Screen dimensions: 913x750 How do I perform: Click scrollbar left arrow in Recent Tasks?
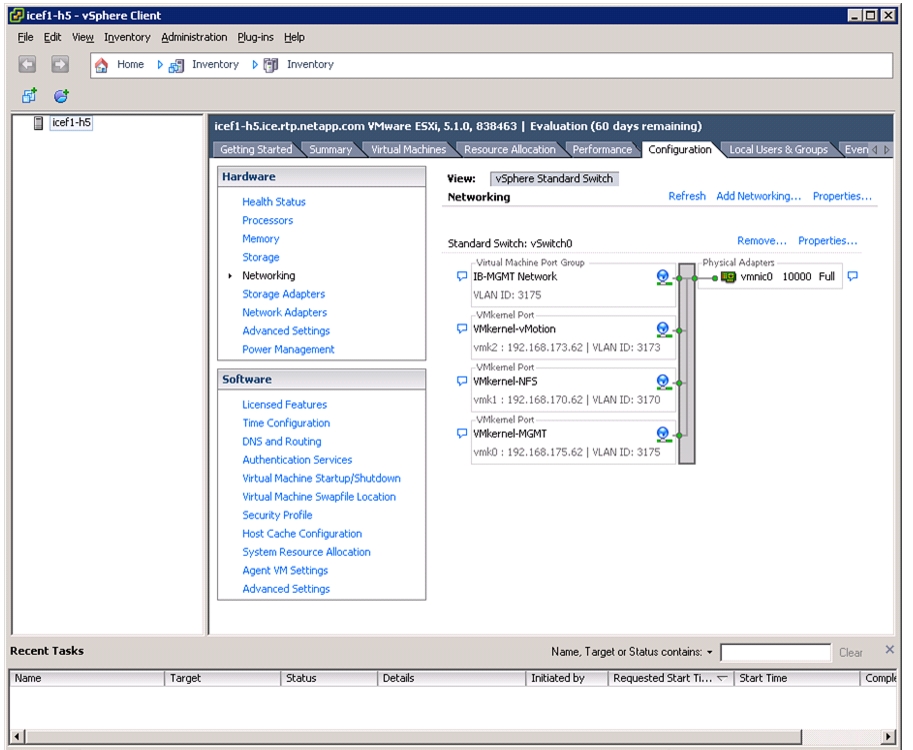[17, 737]
